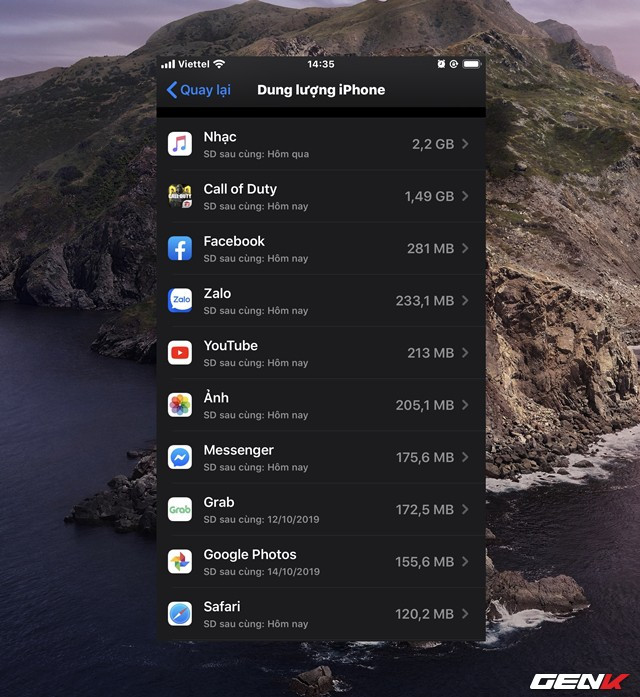
Task: Tap the YouTube app icon
Action: 180,353
